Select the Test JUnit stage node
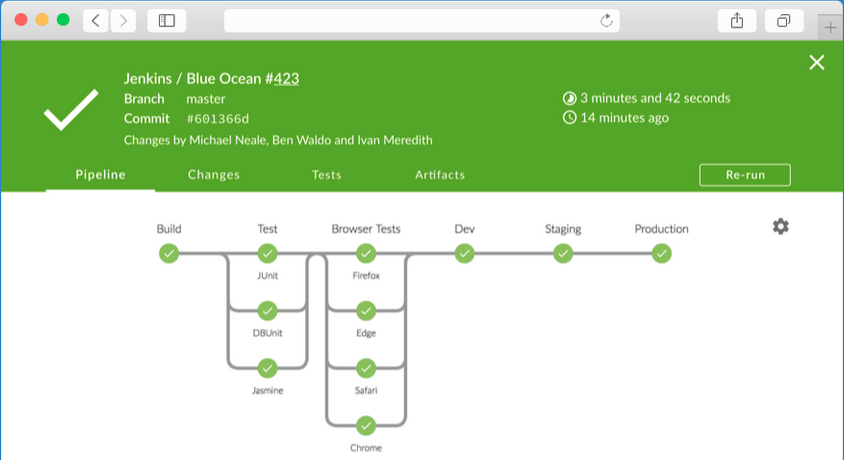The width and height of the screenshot is (844, 462). pyautogui.click(x=268, y=253)
